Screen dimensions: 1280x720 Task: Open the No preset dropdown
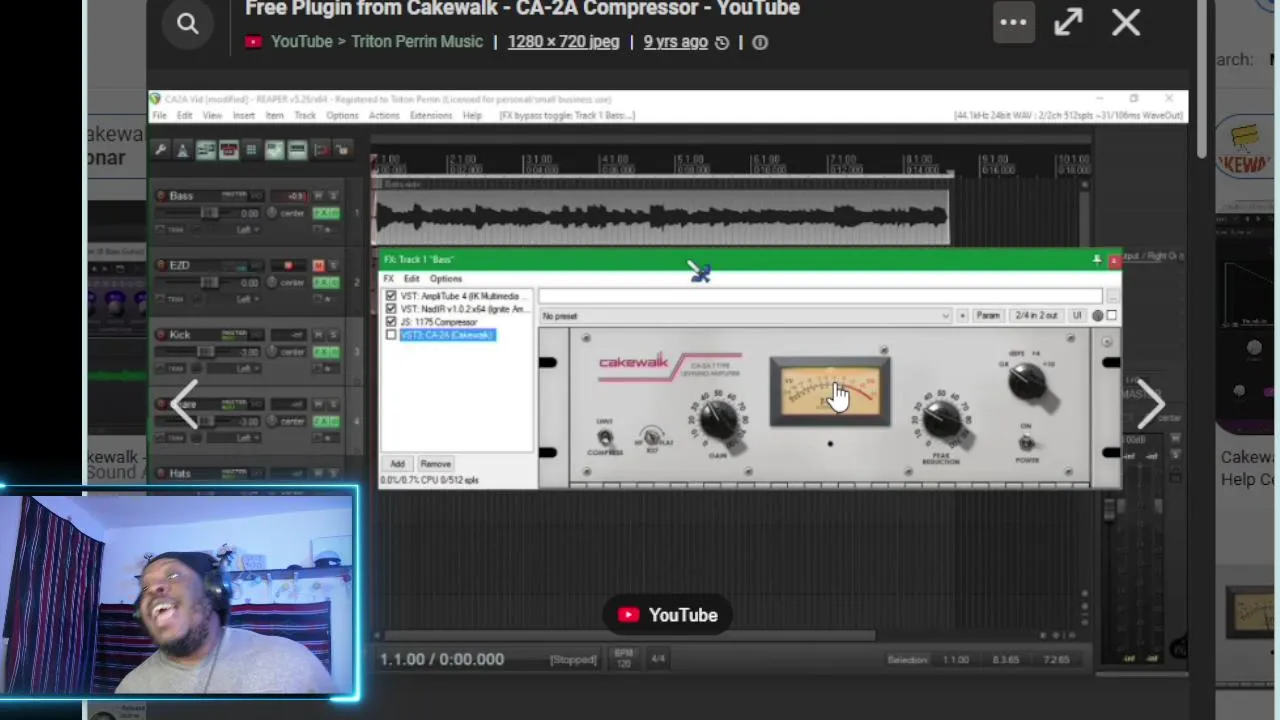coord(745,316)
